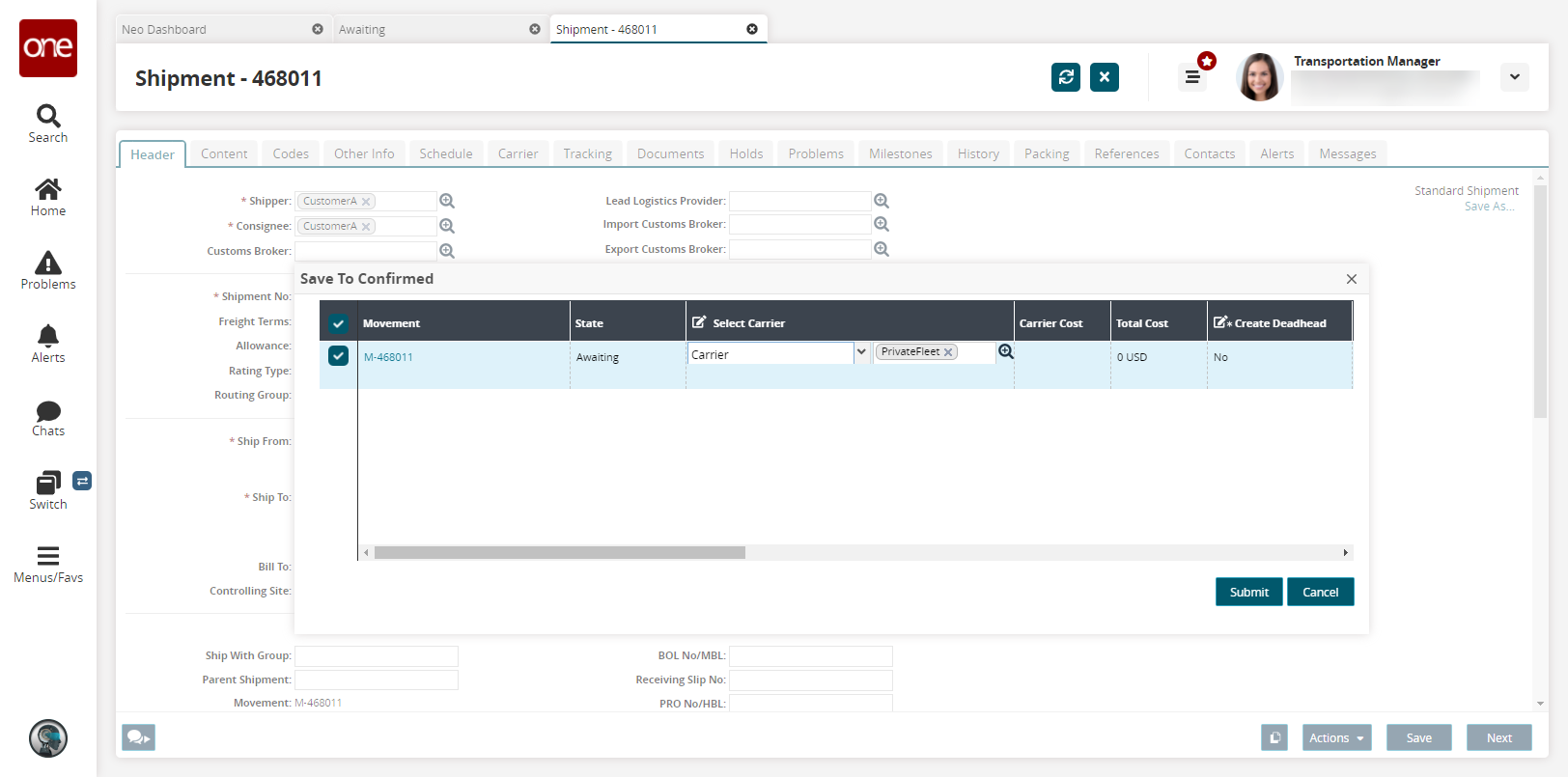Viewport: 1568px width, 777px height.
Task: Click the PrivateFleet carrier lookup icon
Action: click(1006, 351)
